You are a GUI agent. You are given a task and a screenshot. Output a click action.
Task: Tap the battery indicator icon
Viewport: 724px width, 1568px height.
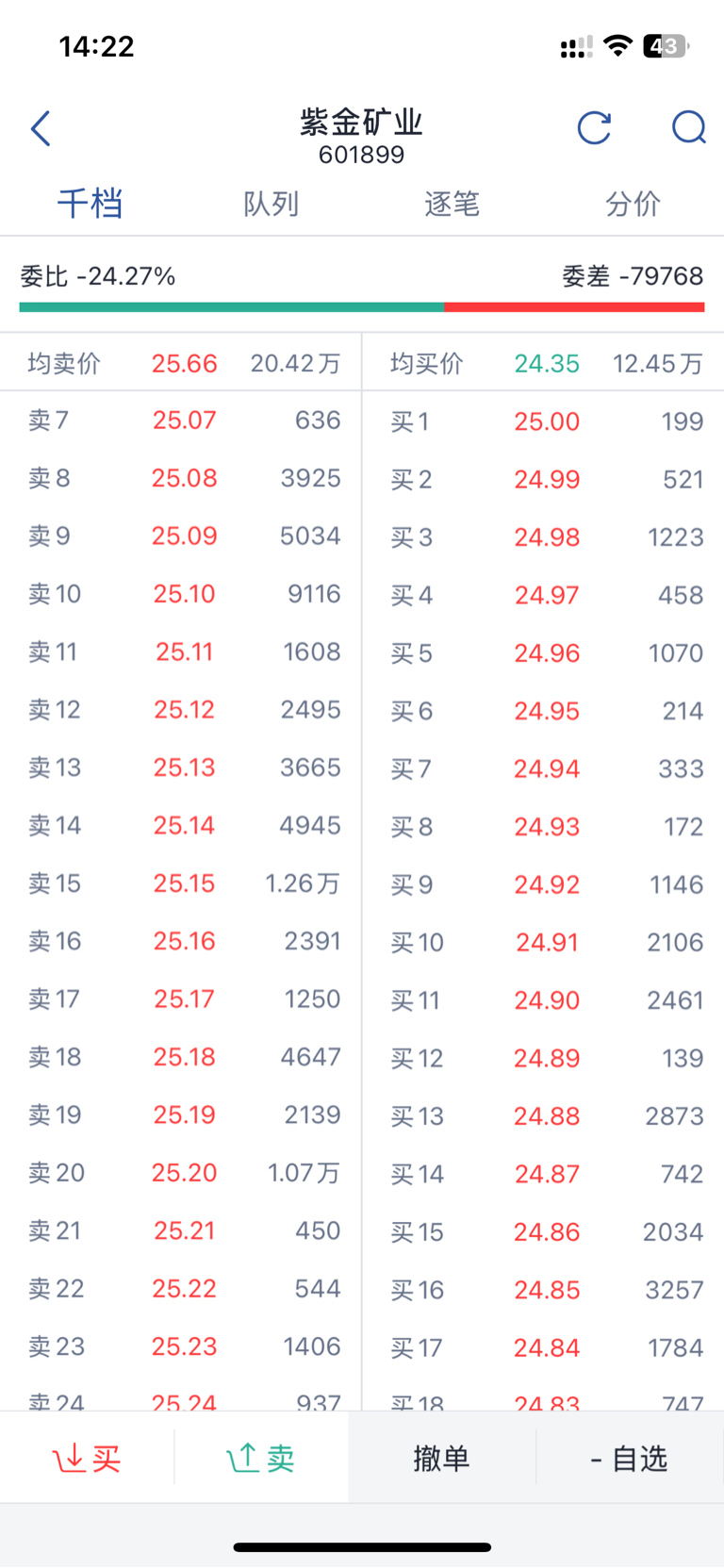tap(666, 45)
